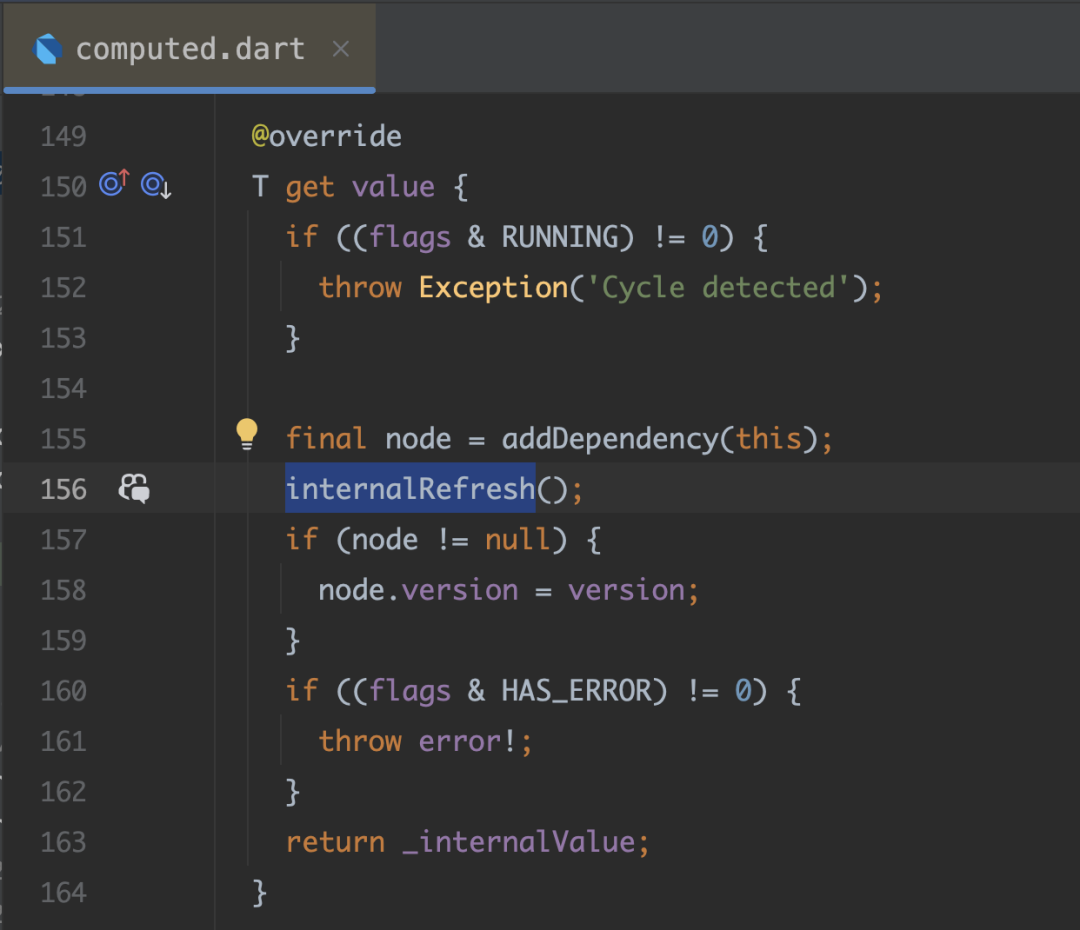
Task: Click the 'value' getter name on line 150
Action: (393, 187)
